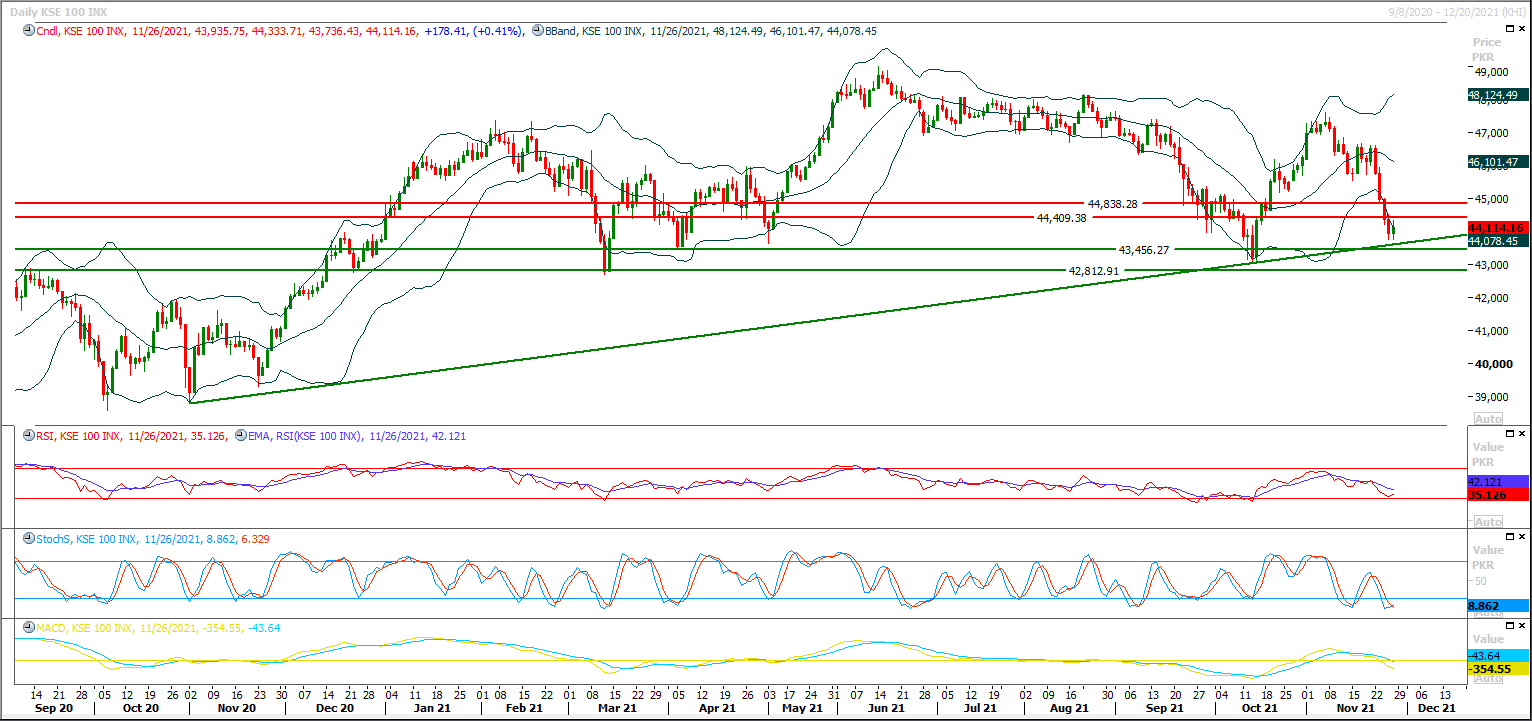
Task: Maximize the main price chart pane
Action: click(x=1508, y=29)
